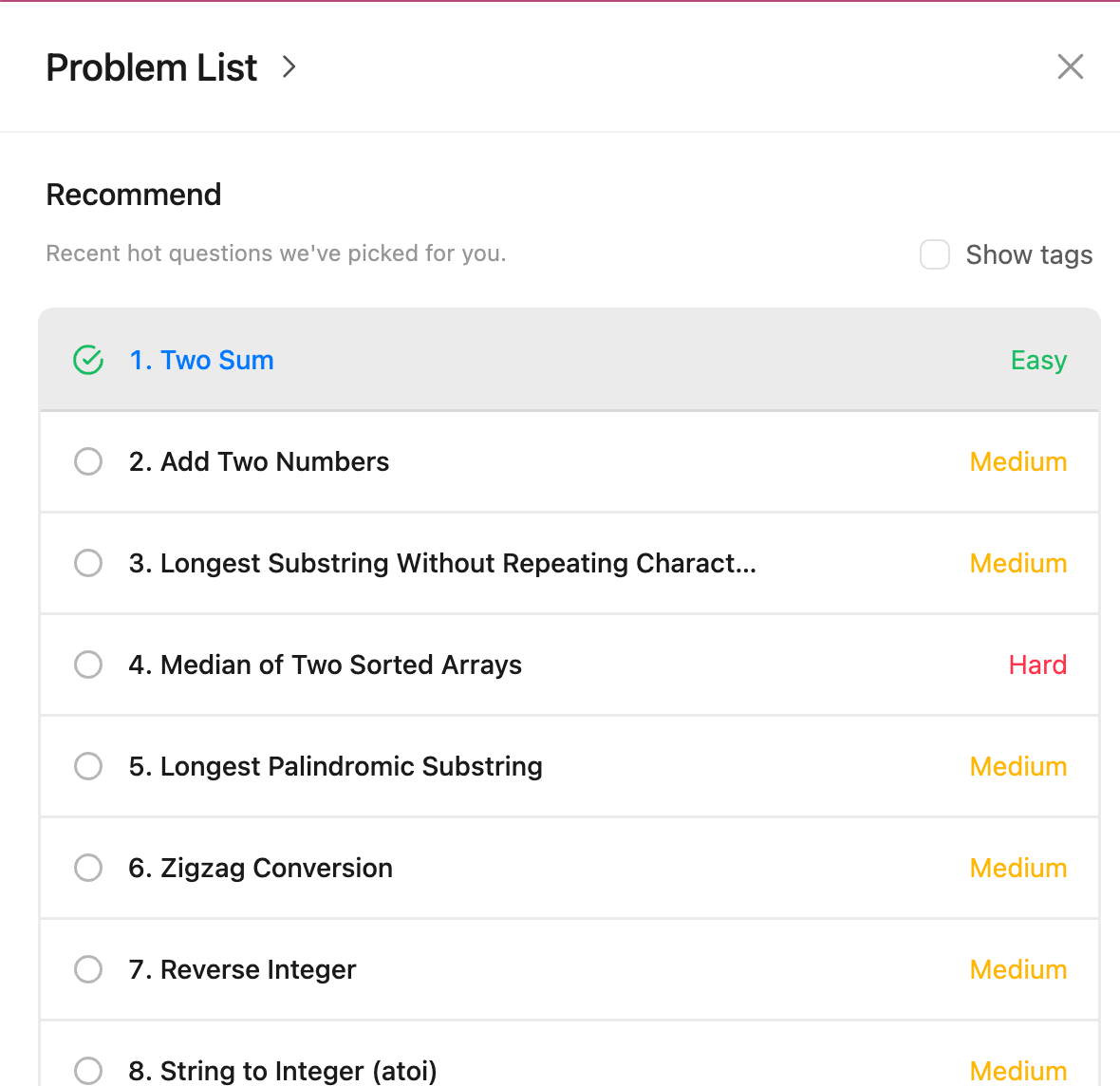Click status circle next to Add Two Numbers
1120x1086 pixels.
[88, 462]
